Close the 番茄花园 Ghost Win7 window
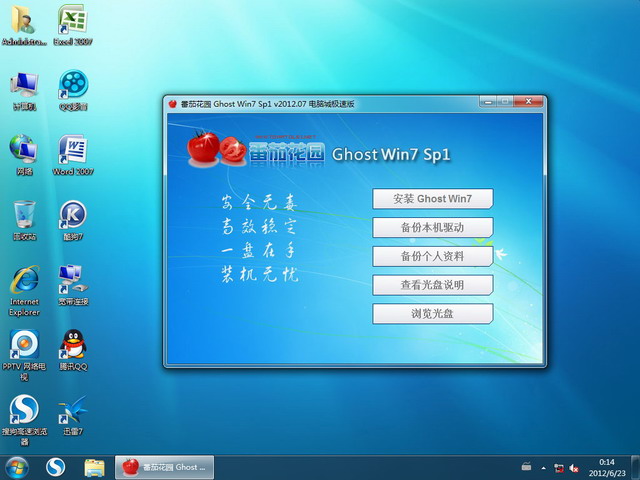The width and height of the screenshot is (640, 480). coord(529,101)
